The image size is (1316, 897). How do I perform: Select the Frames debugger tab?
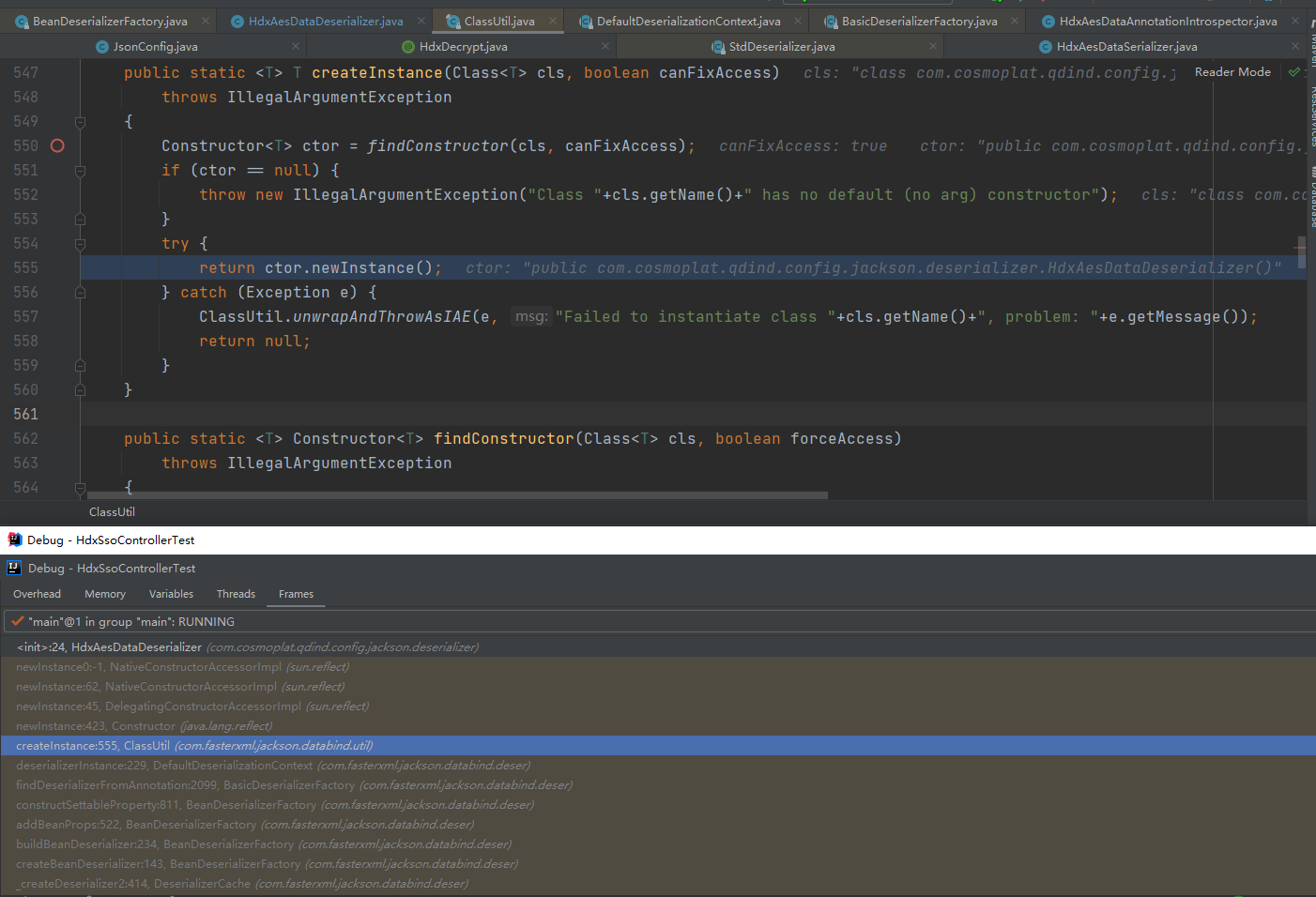296,594
